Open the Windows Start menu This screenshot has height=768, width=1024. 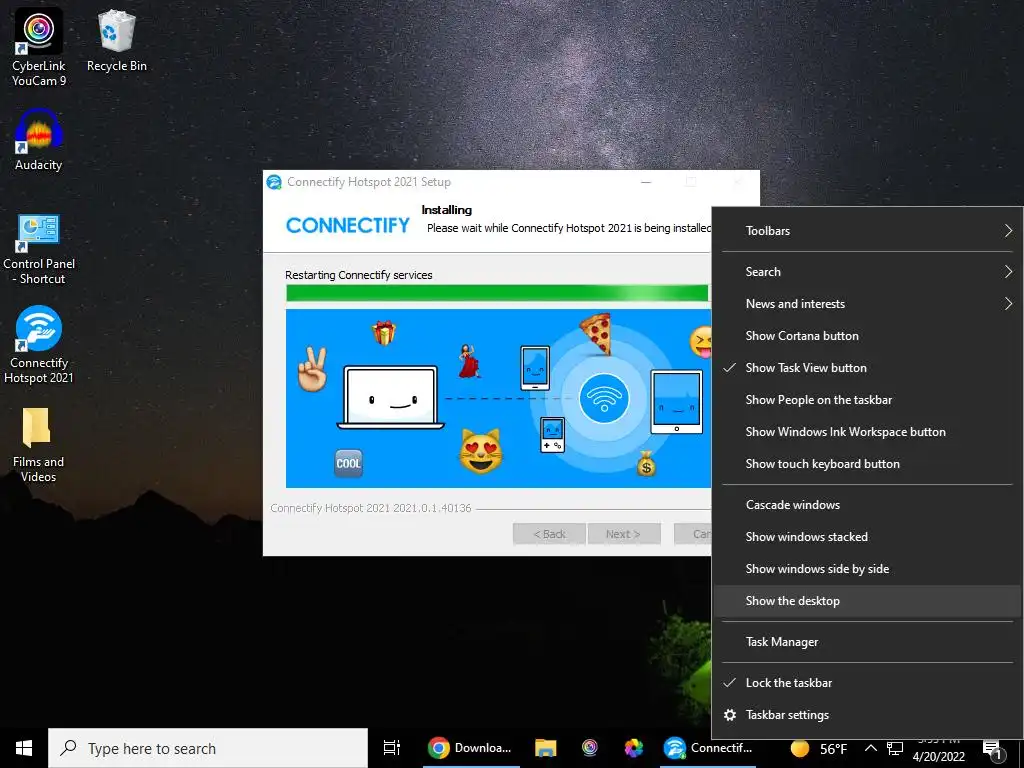[24, 748]
